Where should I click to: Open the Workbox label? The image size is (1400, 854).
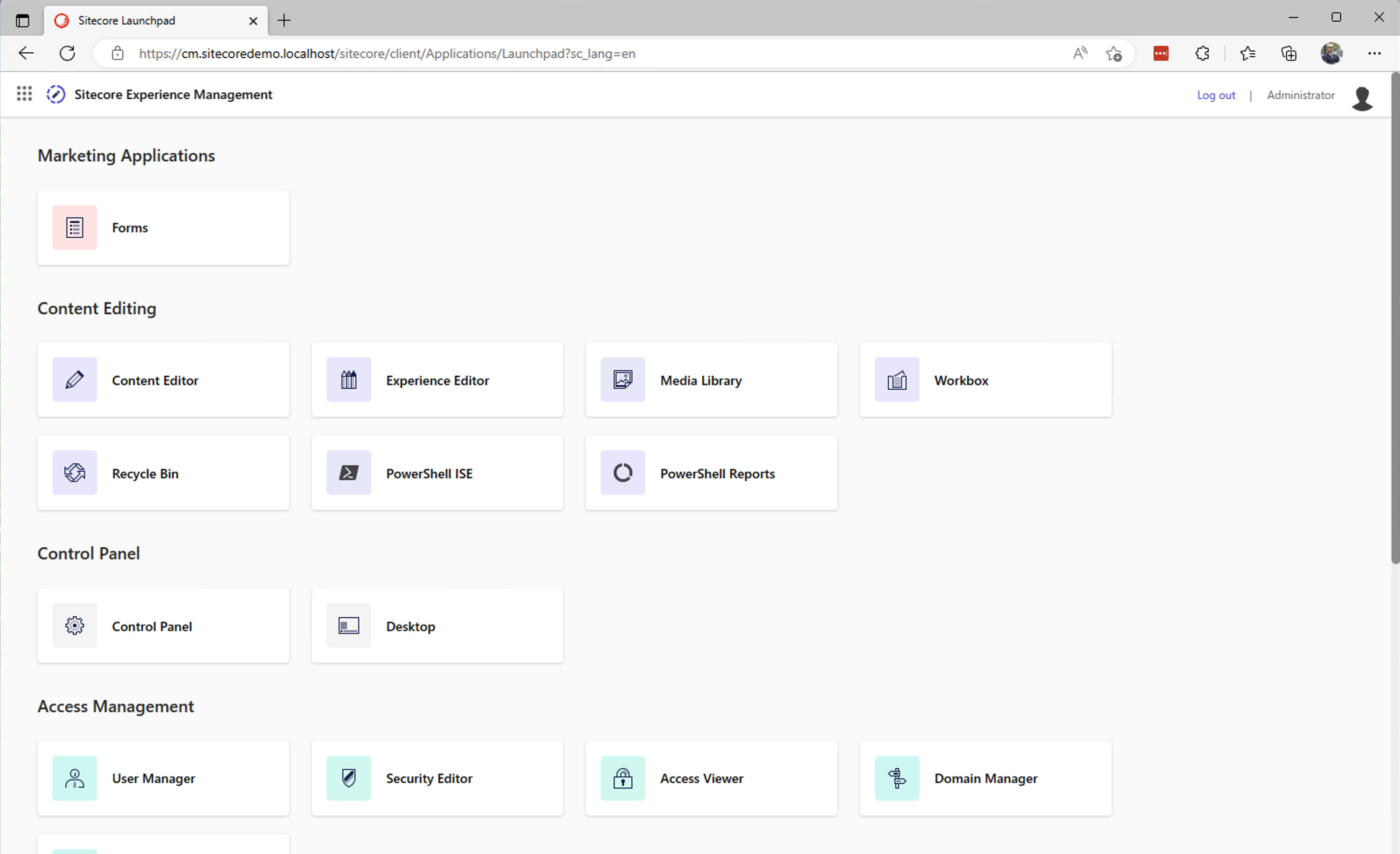(x=961, y=380)
